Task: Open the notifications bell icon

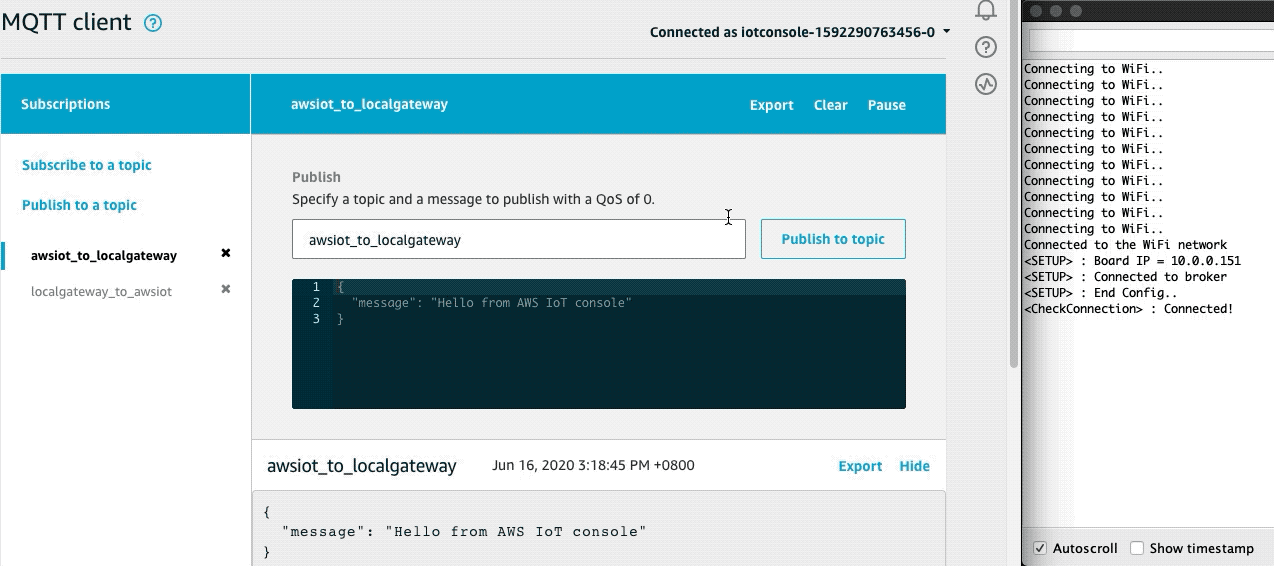Action: click(x=986, y=10)
